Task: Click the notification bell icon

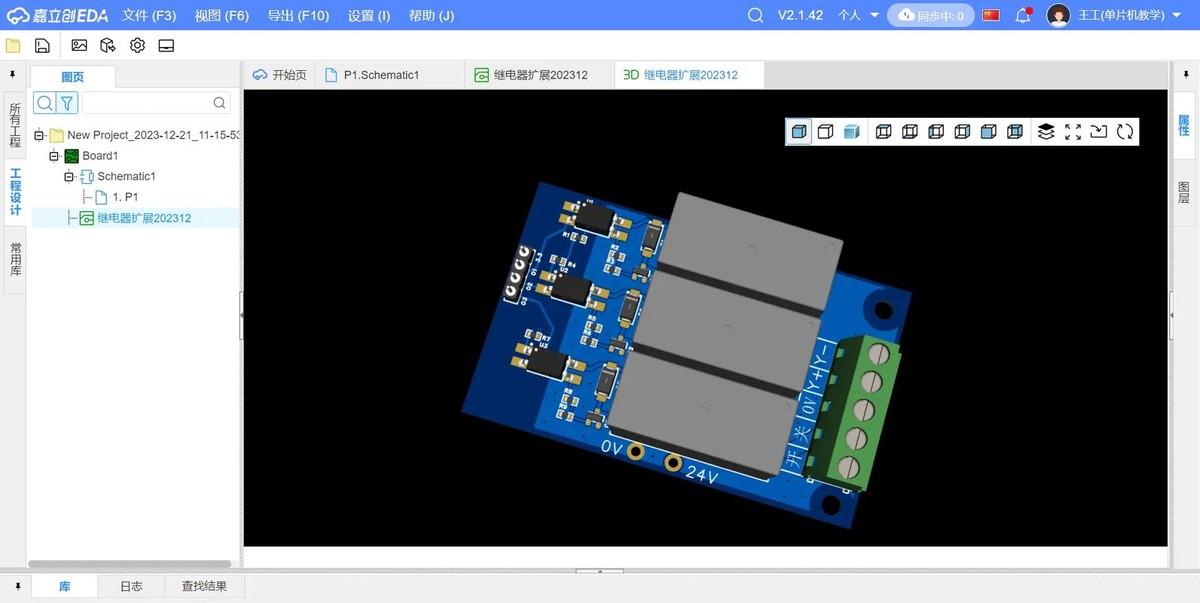Action: [x=1023, y=15]
